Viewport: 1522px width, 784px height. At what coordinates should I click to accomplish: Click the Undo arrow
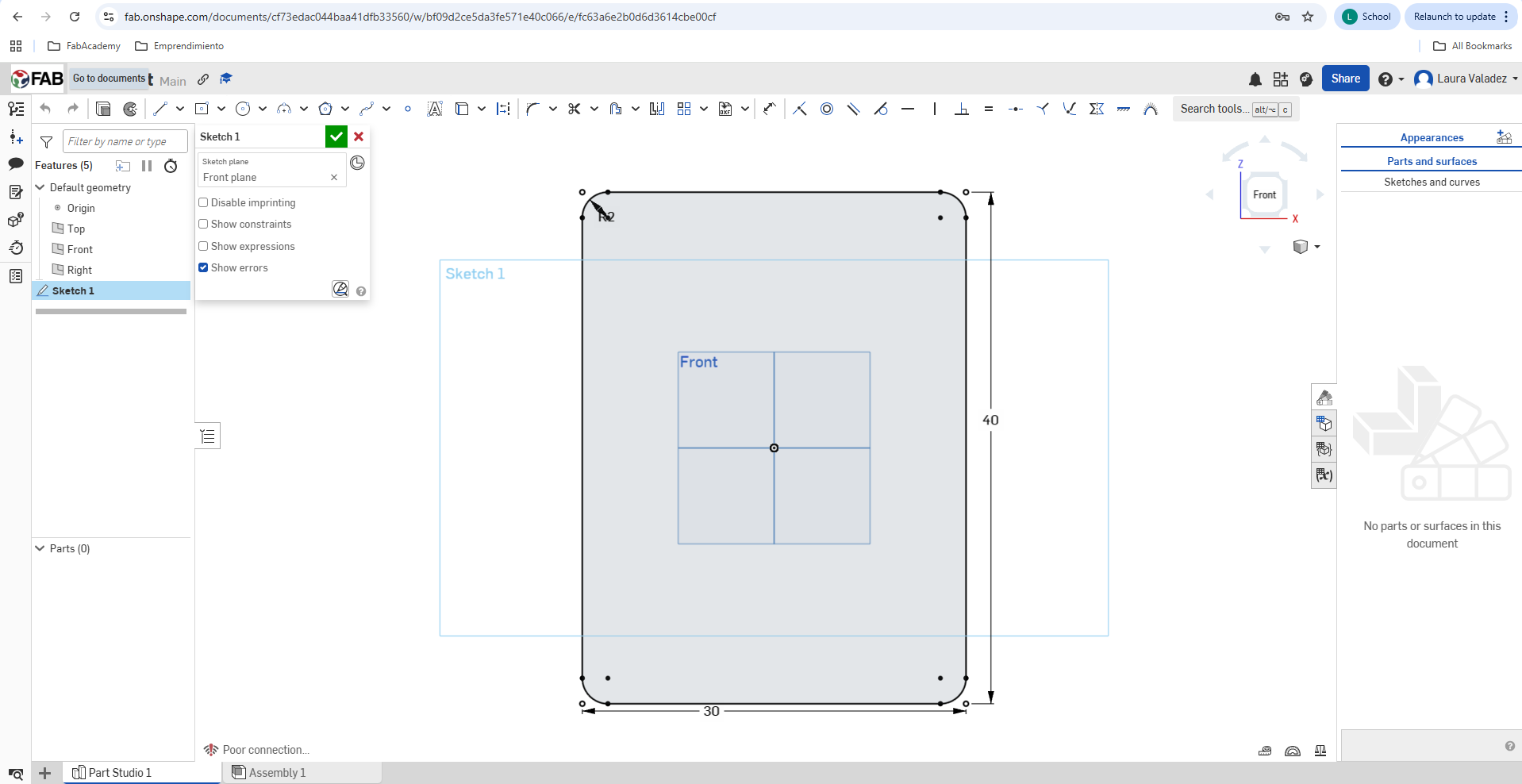click(45, 109)
